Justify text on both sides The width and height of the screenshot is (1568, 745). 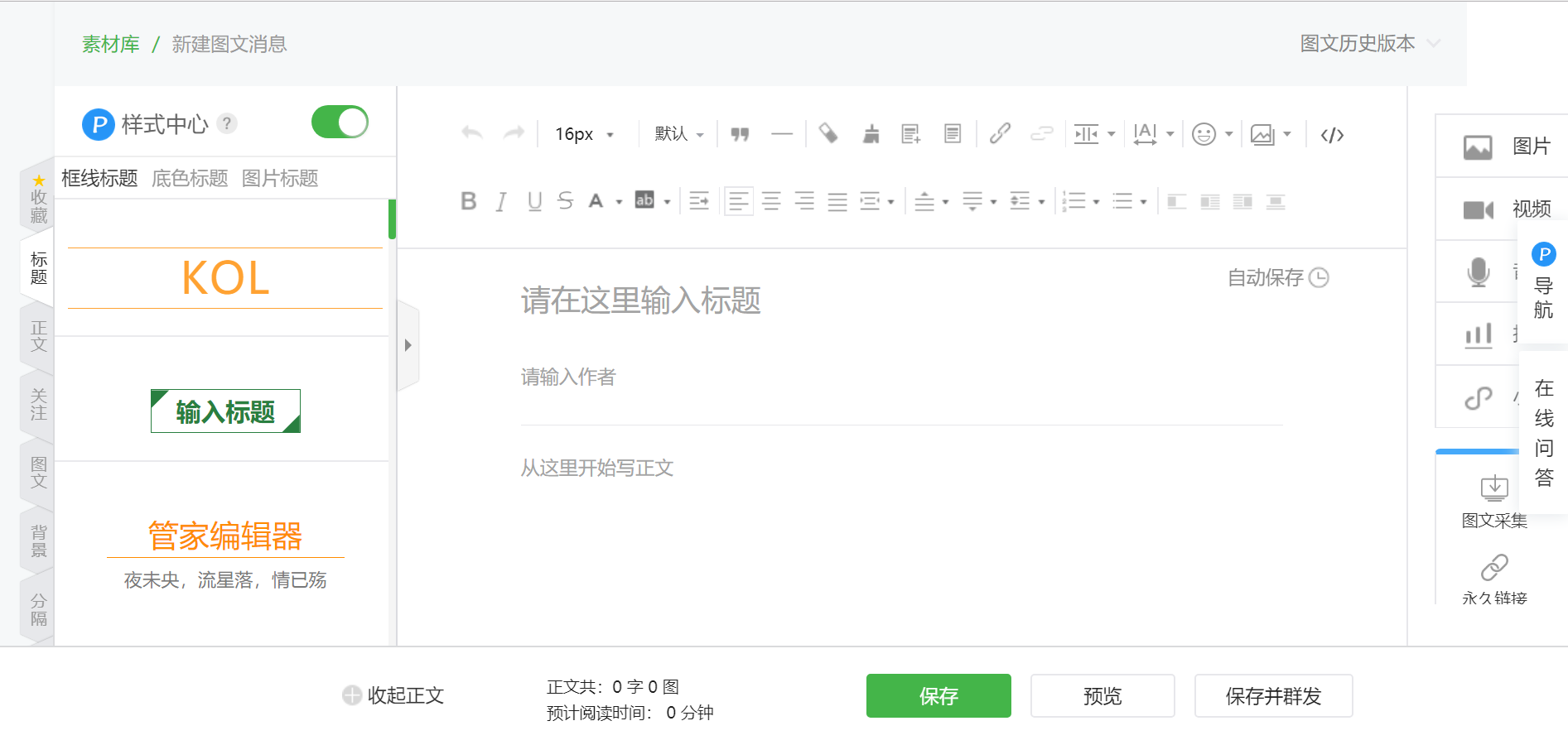pyautogui.click(x=837, y=201)
